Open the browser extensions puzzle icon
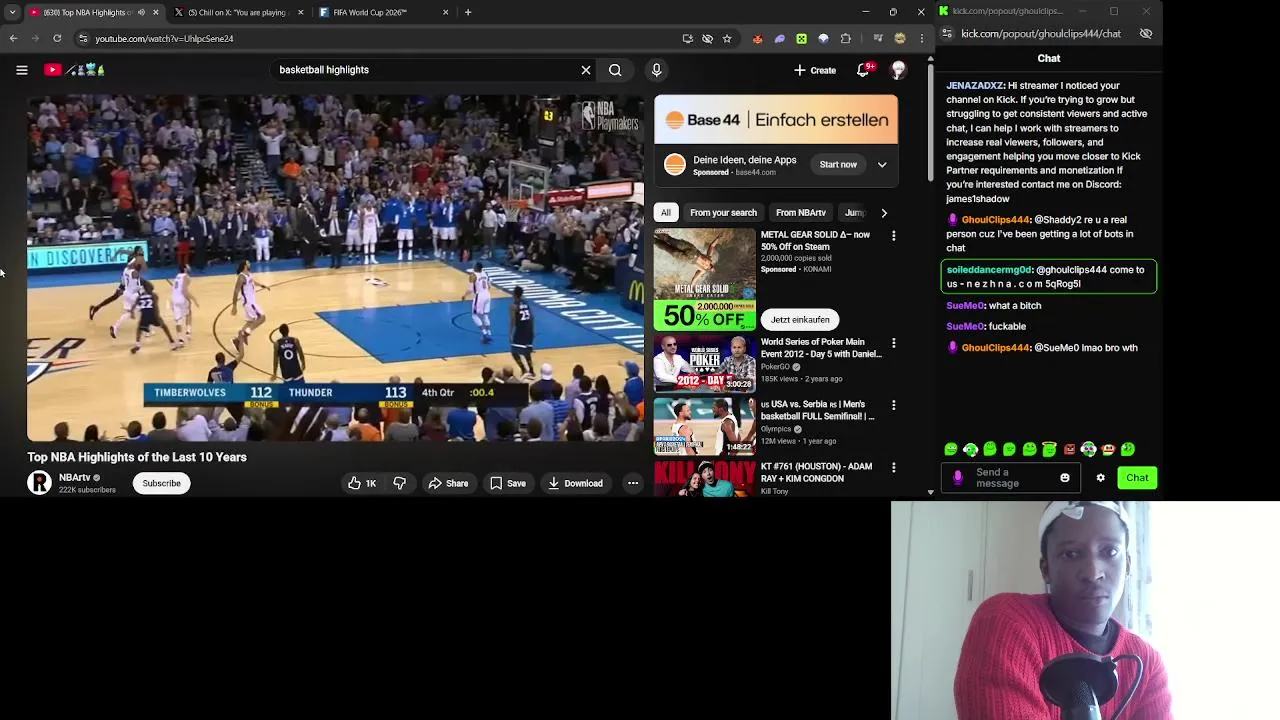 (x=846, y=38)
